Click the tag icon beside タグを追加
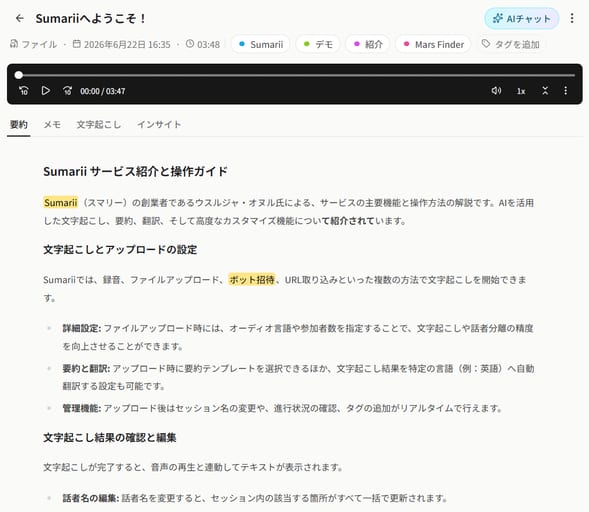 click(486, 44)
